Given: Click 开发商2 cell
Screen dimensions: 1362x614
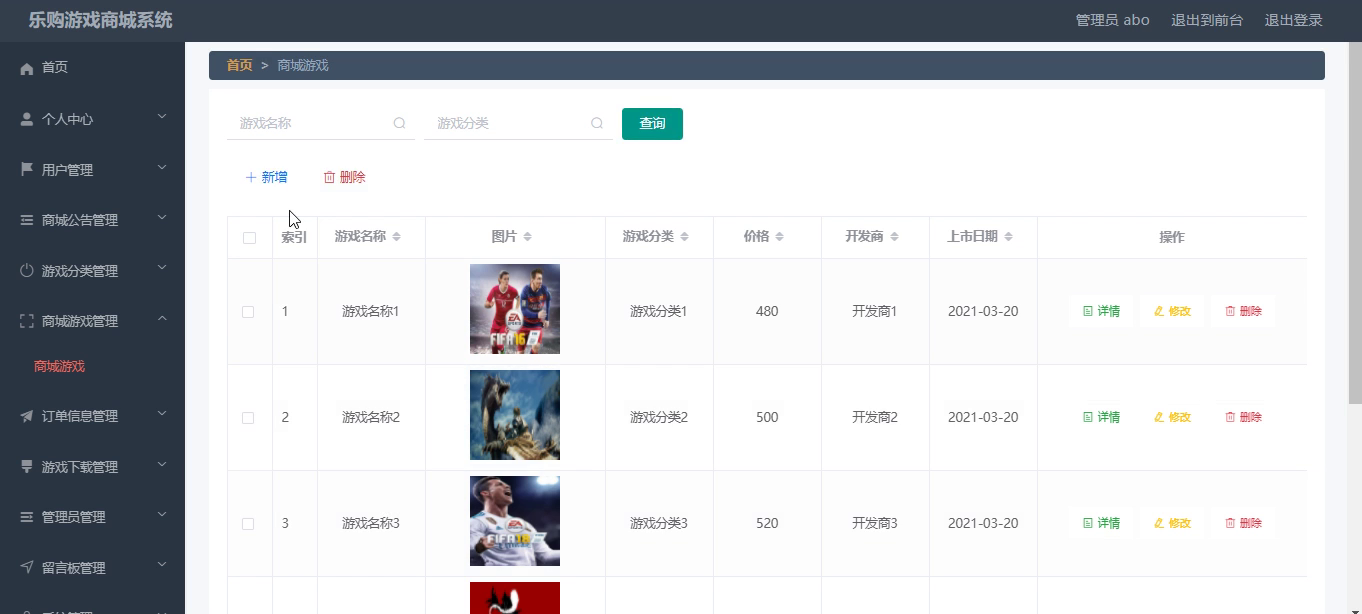Looking at the screenshot, I should [875, 417].
